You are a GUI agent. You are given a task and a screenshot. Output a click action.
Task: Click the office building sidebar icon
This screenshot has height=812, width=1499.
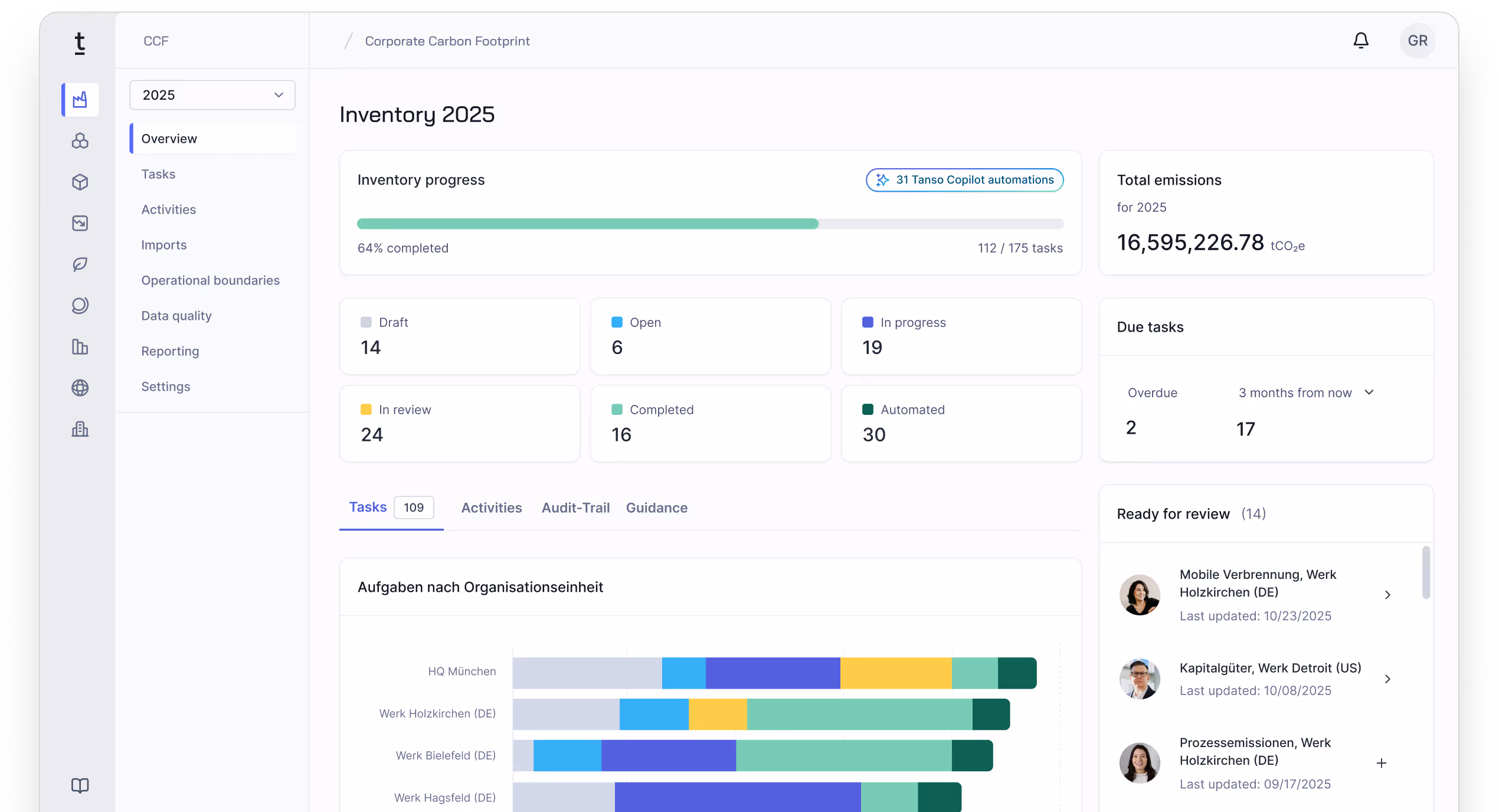[80, 429]
